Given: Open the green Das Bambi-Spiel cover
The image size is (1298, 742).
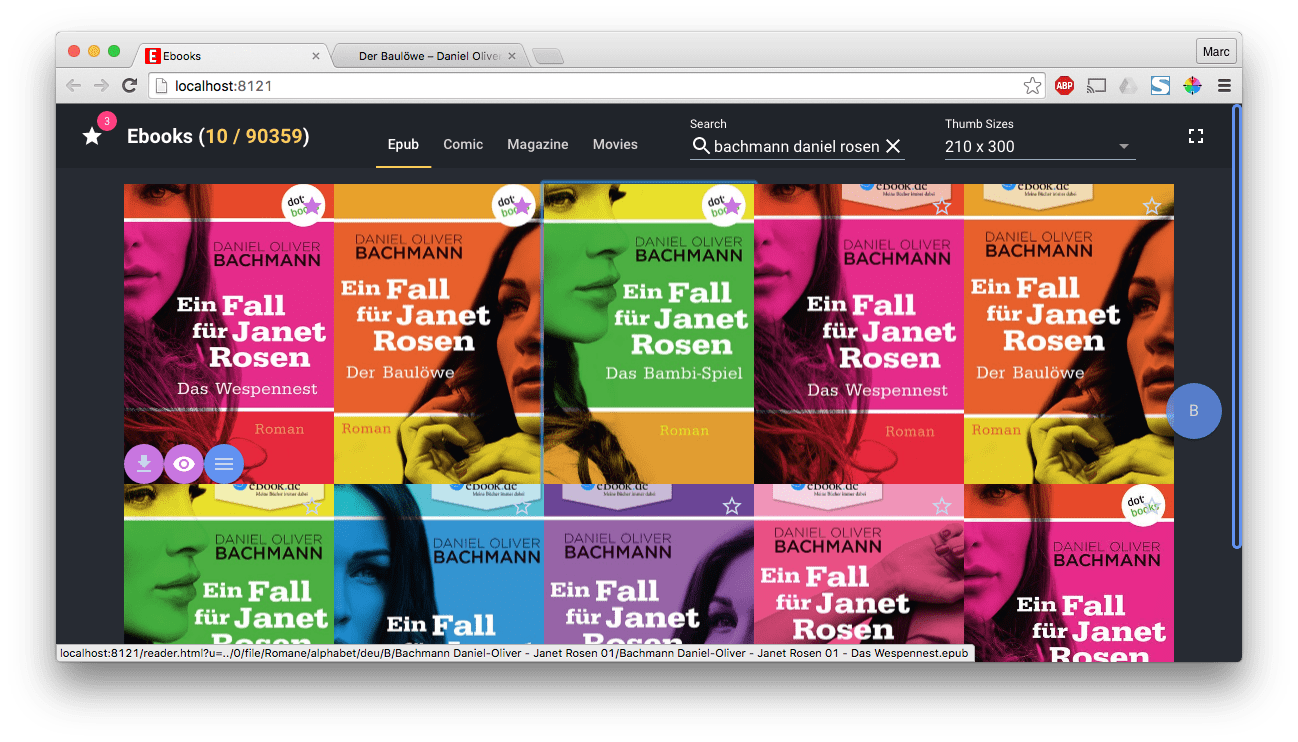Looking at the screenshot, I should [x=649, y=334].
